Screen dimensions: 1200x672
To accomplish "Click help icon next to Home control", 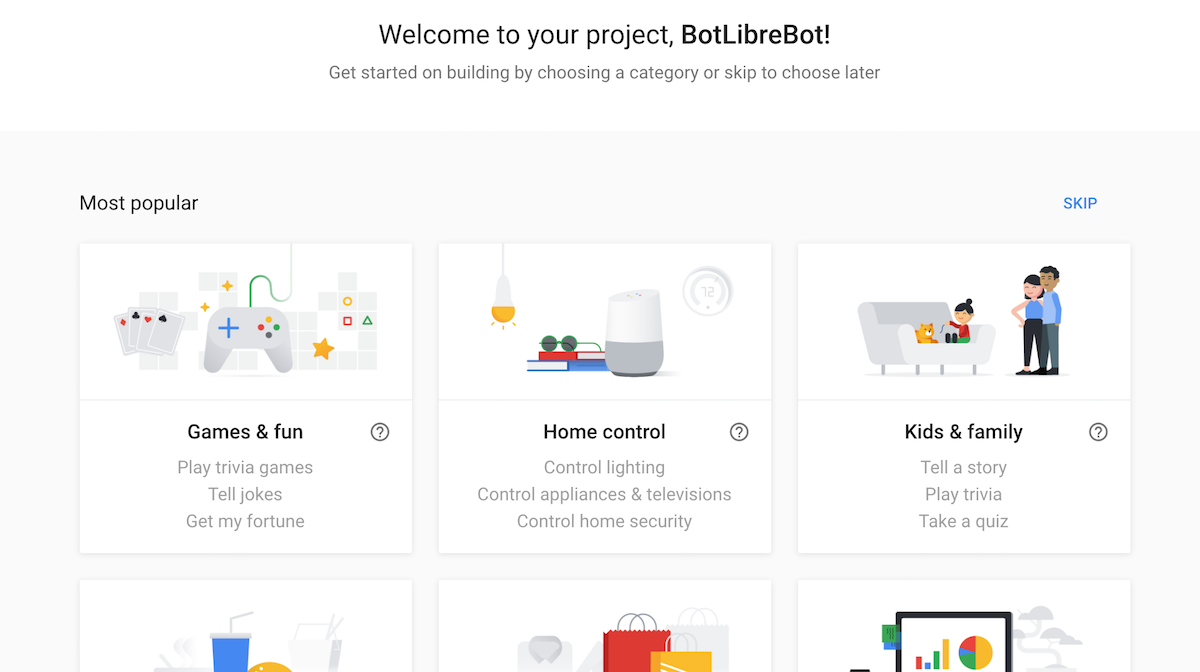I will coord(739,432).
